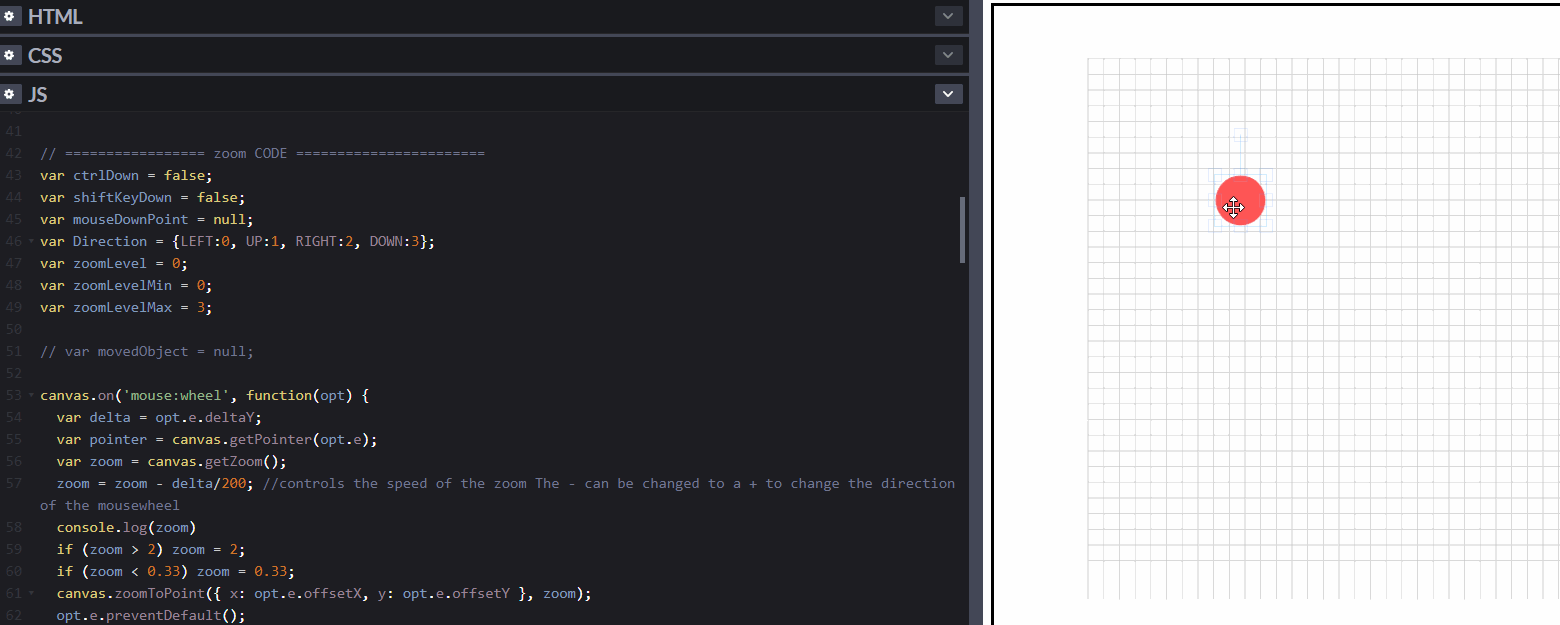Expand the HTML panel chevron
The image size is (1560, 625).
(x=947, y=16)
